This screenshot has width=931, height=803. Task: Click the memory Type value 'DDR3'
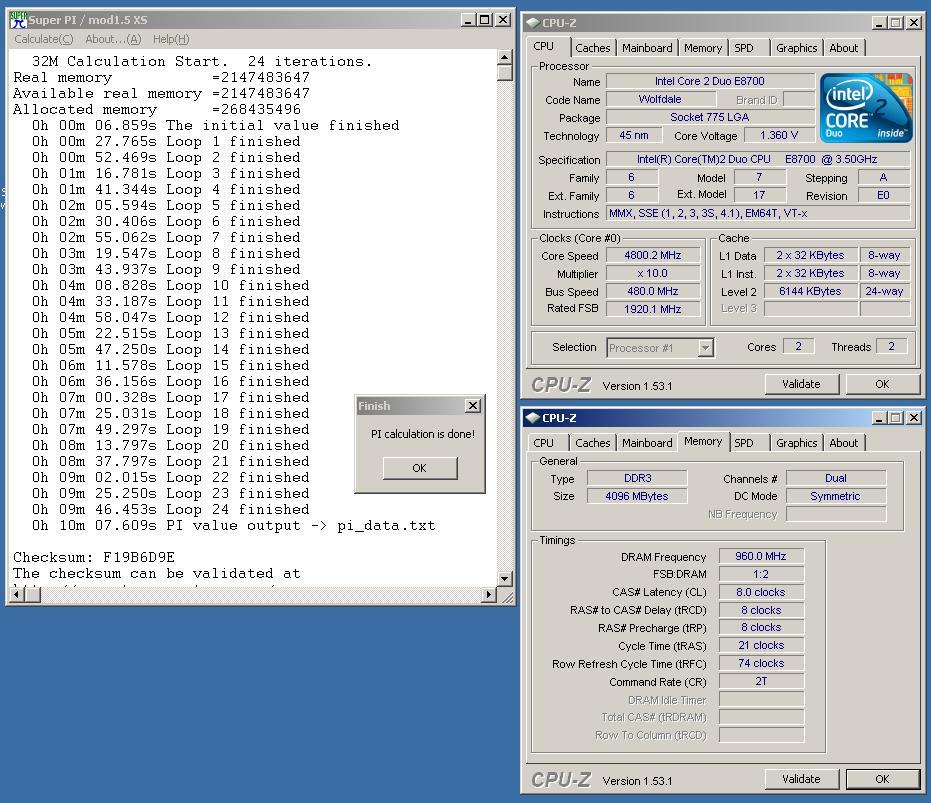(637, 478)
